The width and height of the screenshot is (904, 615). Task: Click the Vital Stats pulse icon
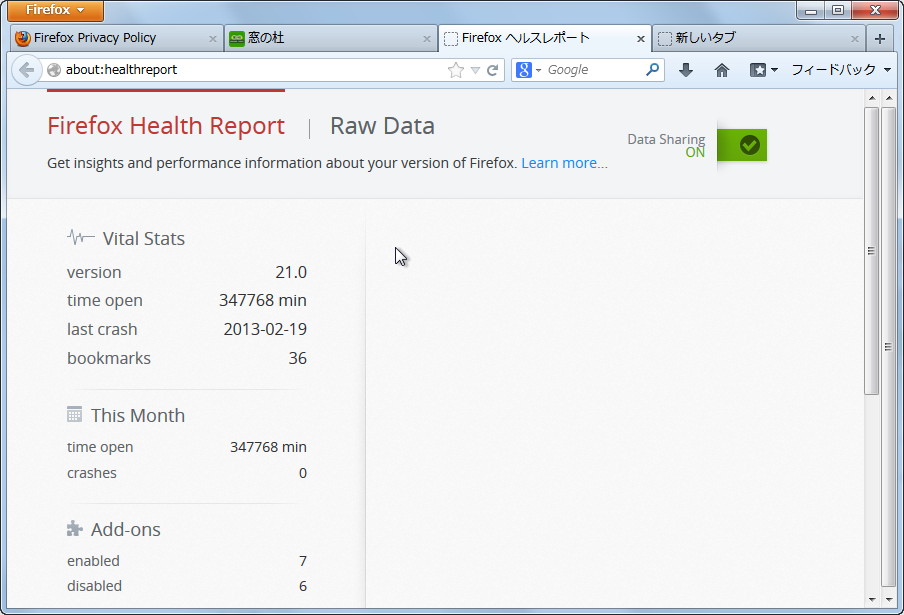[81, 237]
